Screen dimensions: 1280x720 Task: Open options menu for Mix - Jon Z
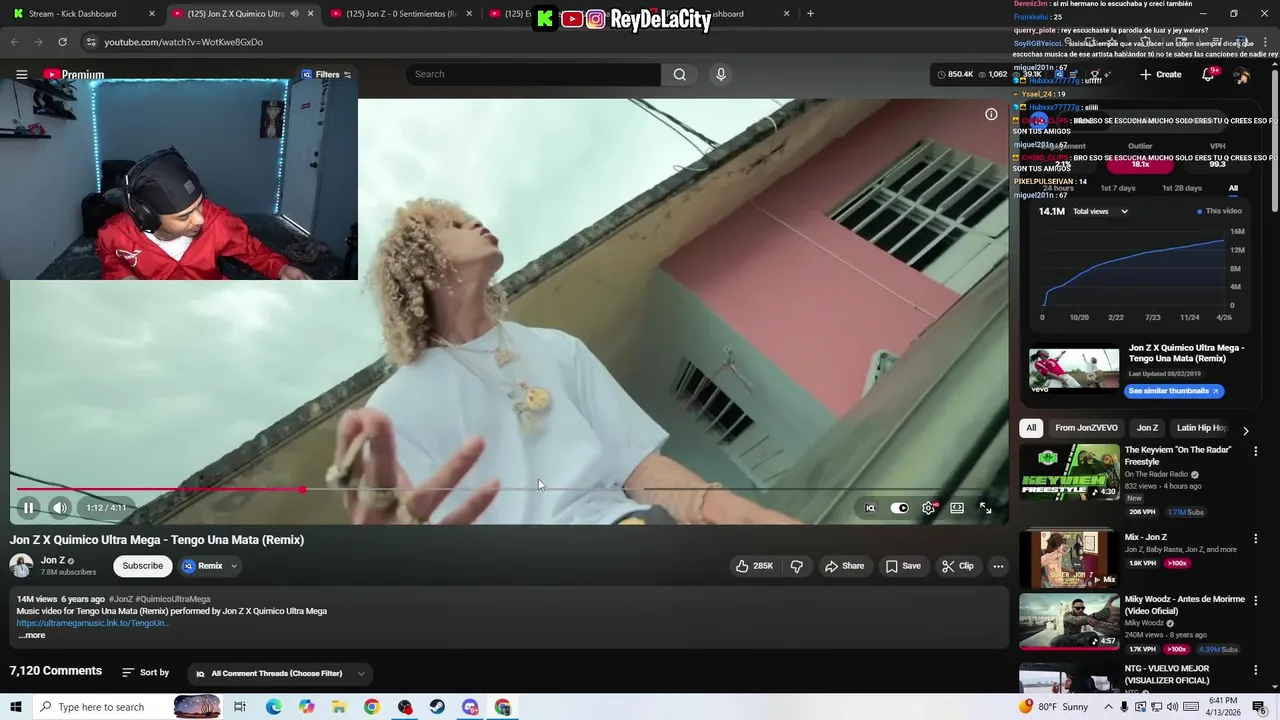tap(1256, 539)
